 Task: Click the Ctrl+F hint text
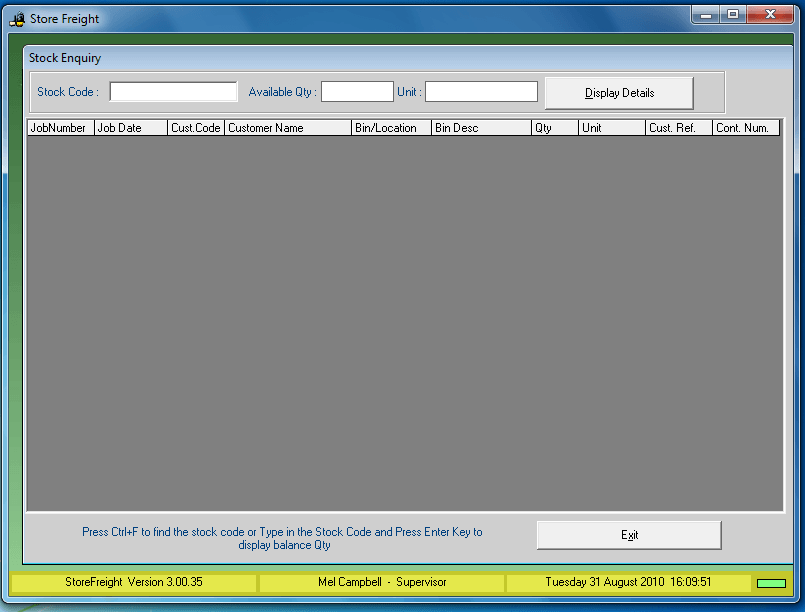282,538
